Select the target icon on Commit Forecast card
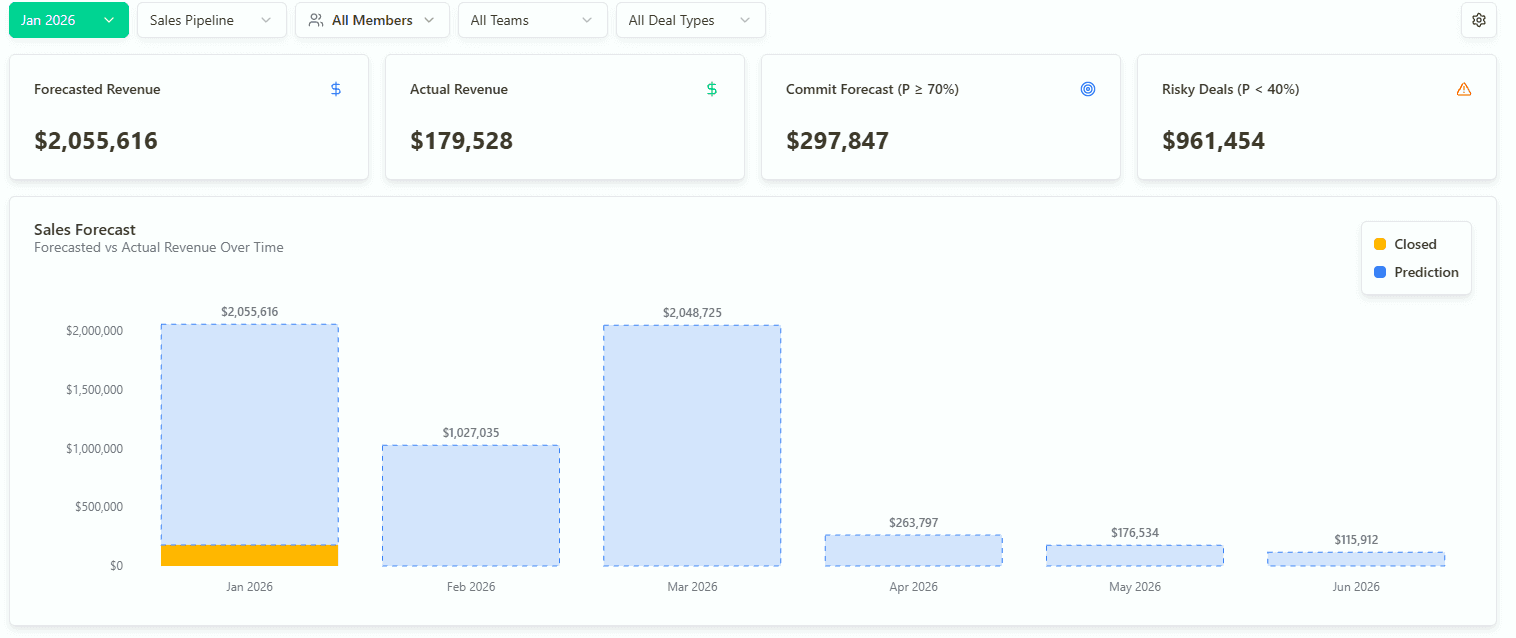 click(1088, 89)
